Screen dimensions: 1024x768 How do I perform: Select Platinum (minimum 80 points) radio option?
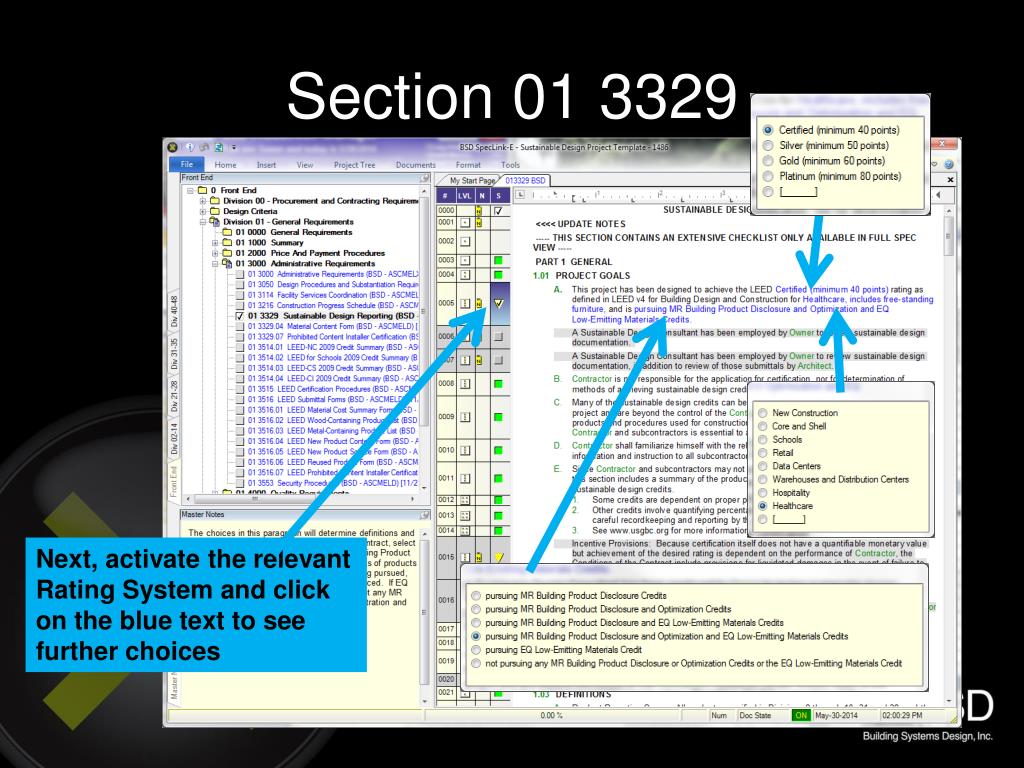[768, 176]
